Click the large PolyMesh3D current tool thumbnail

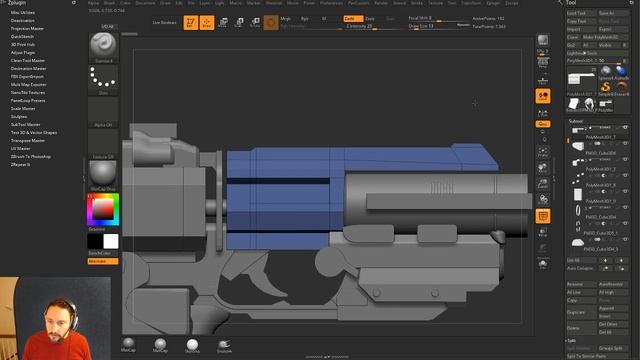[582, 81]
